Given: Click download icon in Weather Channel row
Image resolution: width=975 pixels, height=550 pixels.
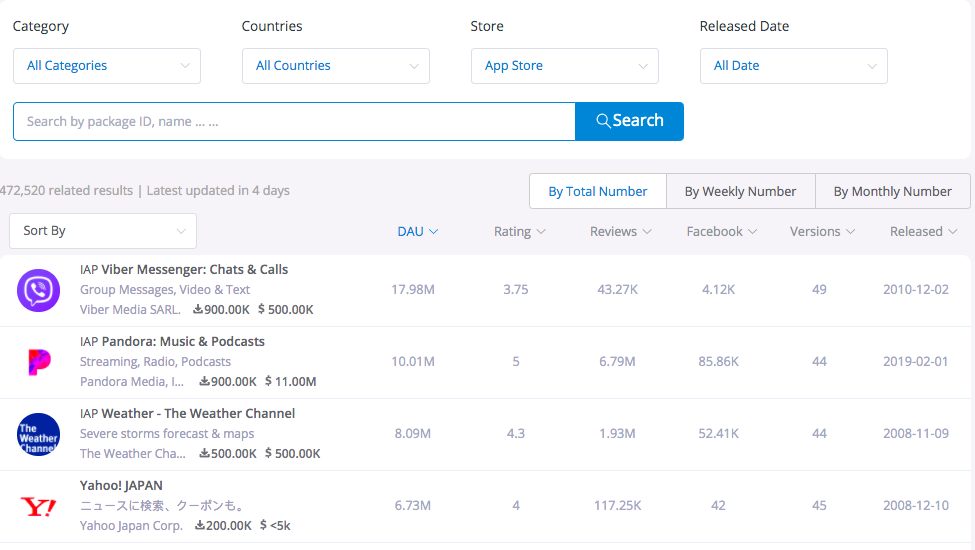Looking at the screenshot, I should 204,453.
